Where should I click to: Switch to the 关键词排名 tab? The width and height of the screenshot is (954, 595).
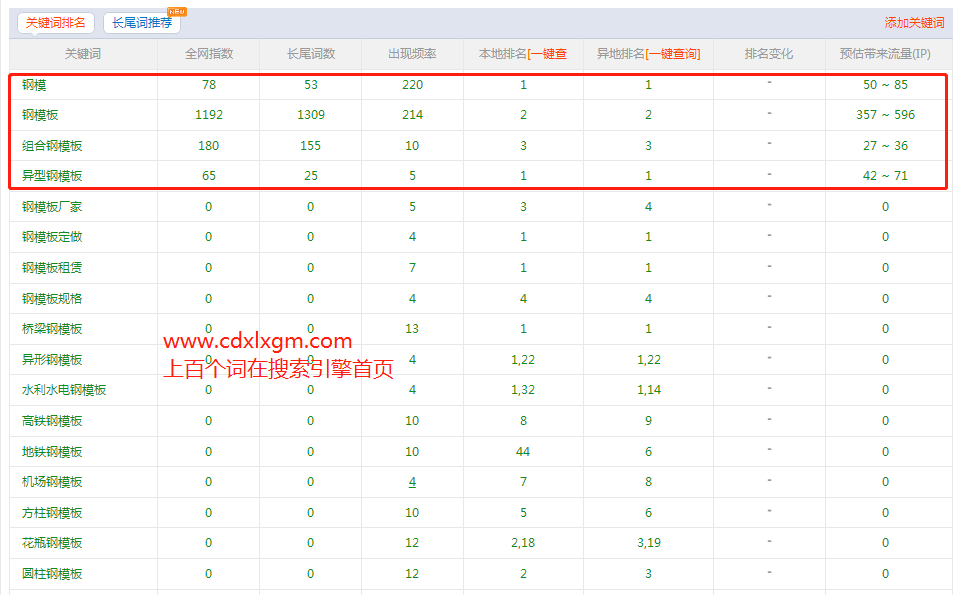(x=55, y=22)
